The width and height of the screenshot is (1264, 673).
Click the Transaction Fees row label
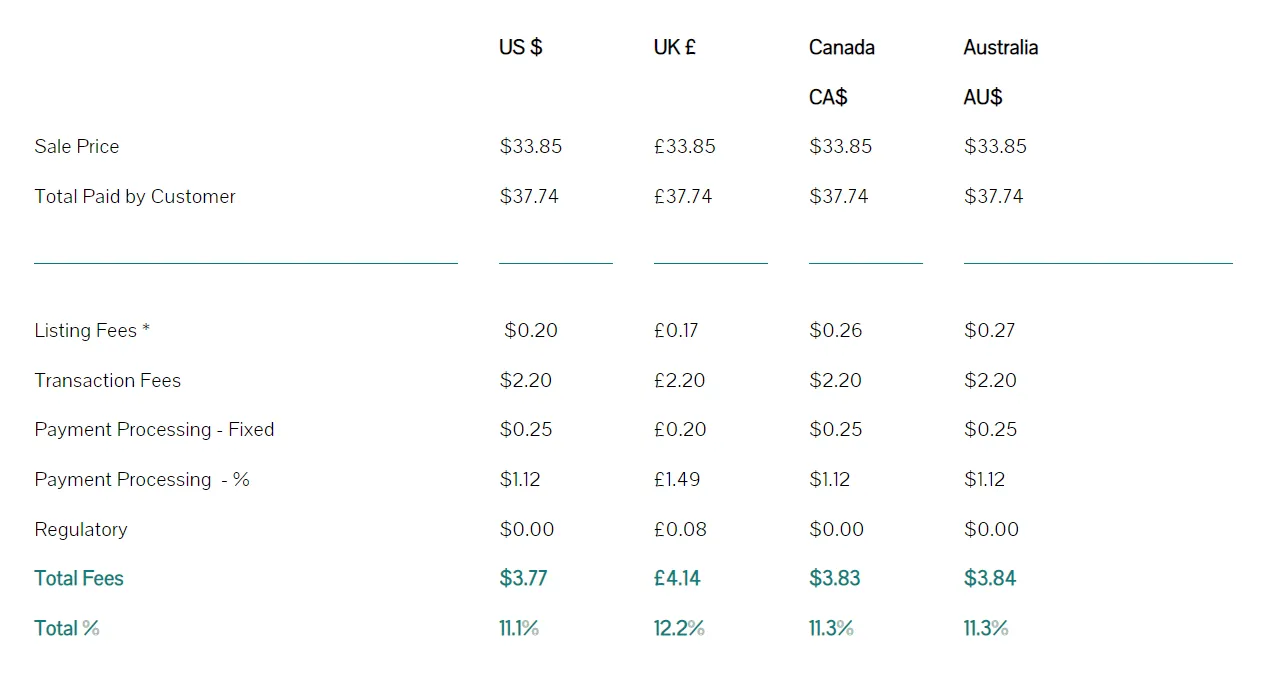tap(107, 380)
